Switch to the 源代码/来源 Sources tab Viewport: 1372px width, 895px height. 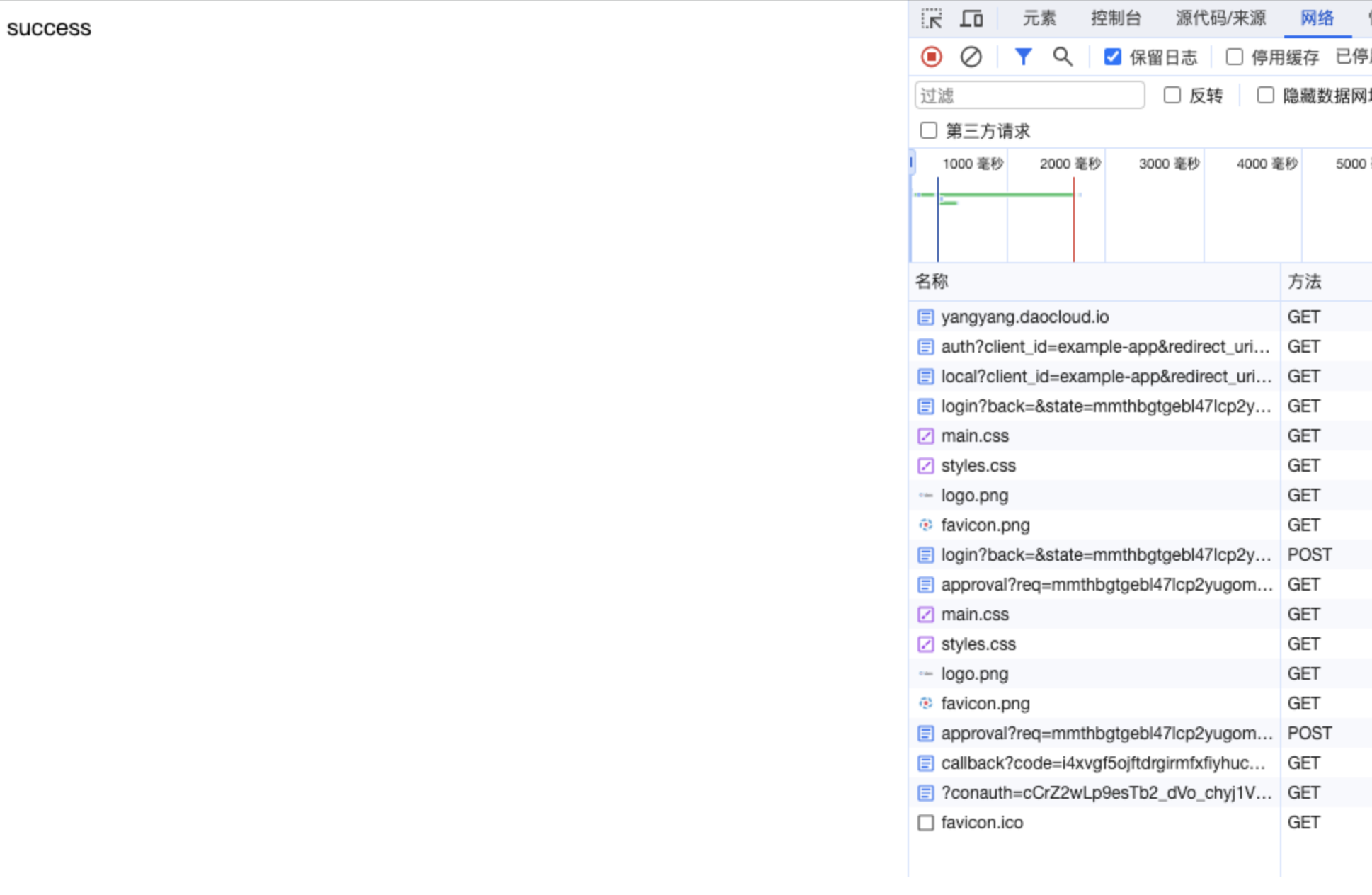[x=1220, y=18]
